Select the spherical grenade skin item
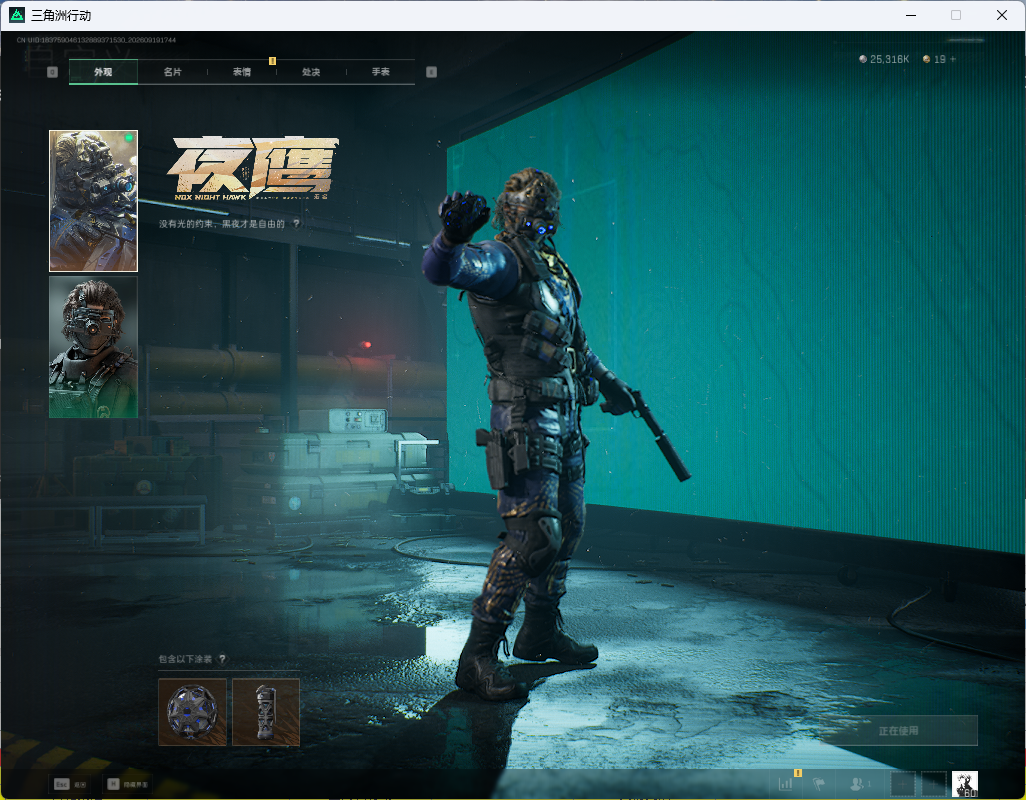This screenshot has height=800, width=1026. pos(192,712)
